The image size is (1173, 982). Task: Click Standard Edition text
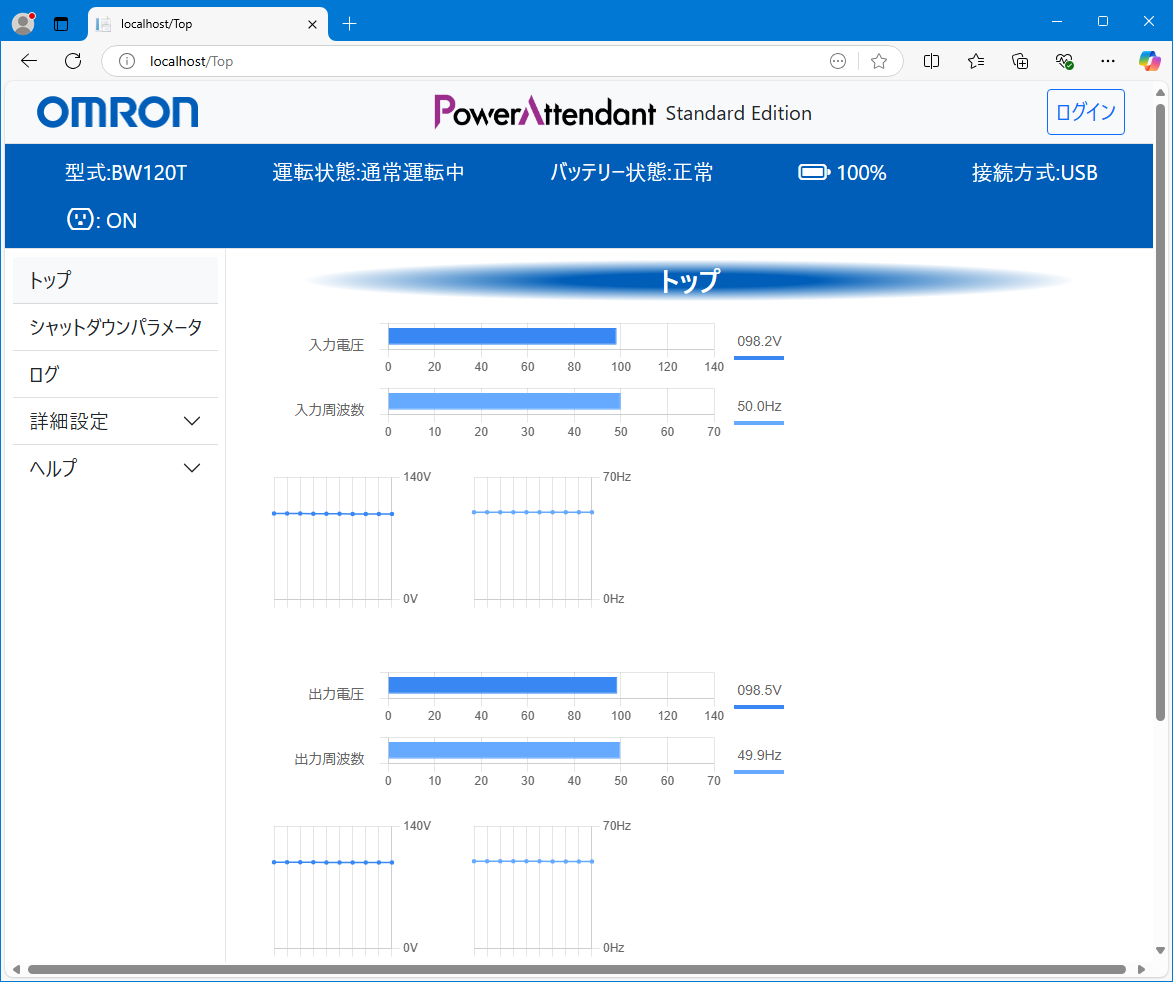[738, 114]
